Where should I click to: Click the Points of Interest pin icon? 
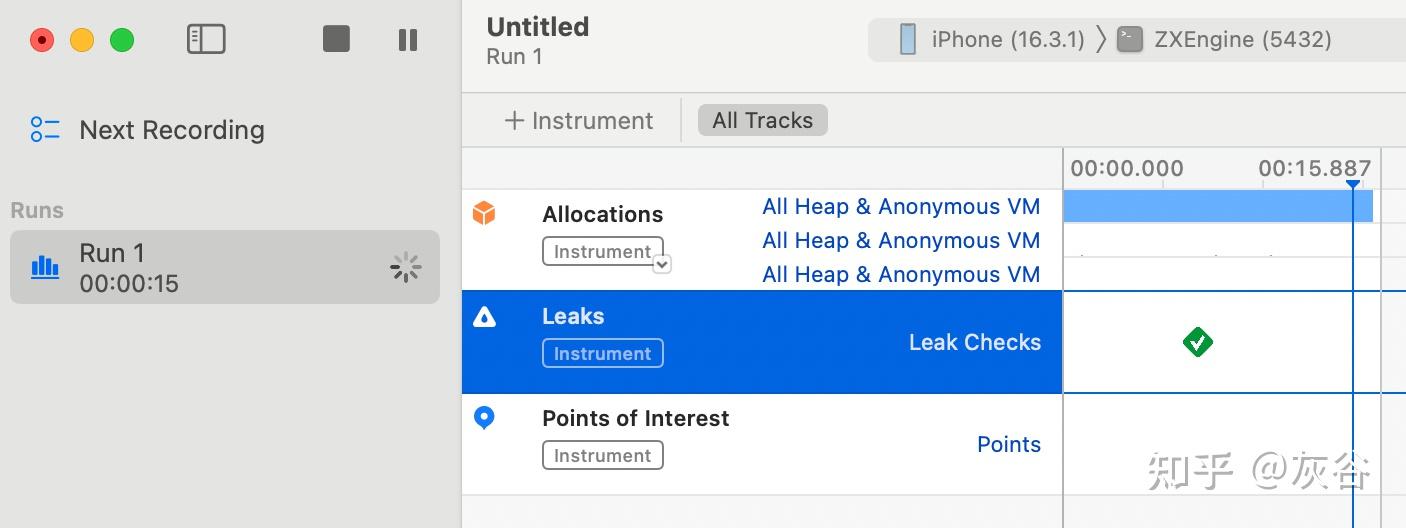(484, 418)
